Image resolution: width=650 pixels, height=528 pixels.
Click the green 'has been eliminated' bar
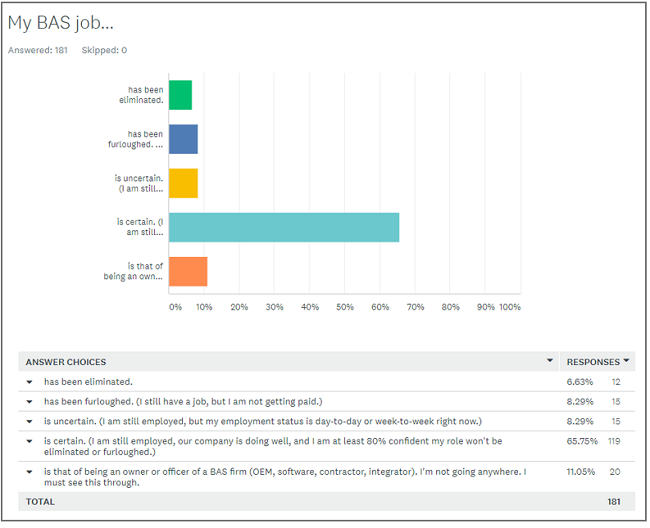[180, 95]
